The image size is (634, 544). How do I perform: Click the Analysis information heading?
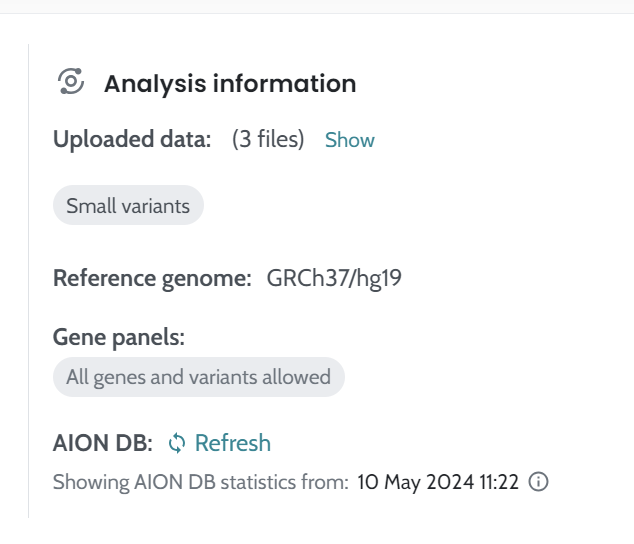pos(230,83)
